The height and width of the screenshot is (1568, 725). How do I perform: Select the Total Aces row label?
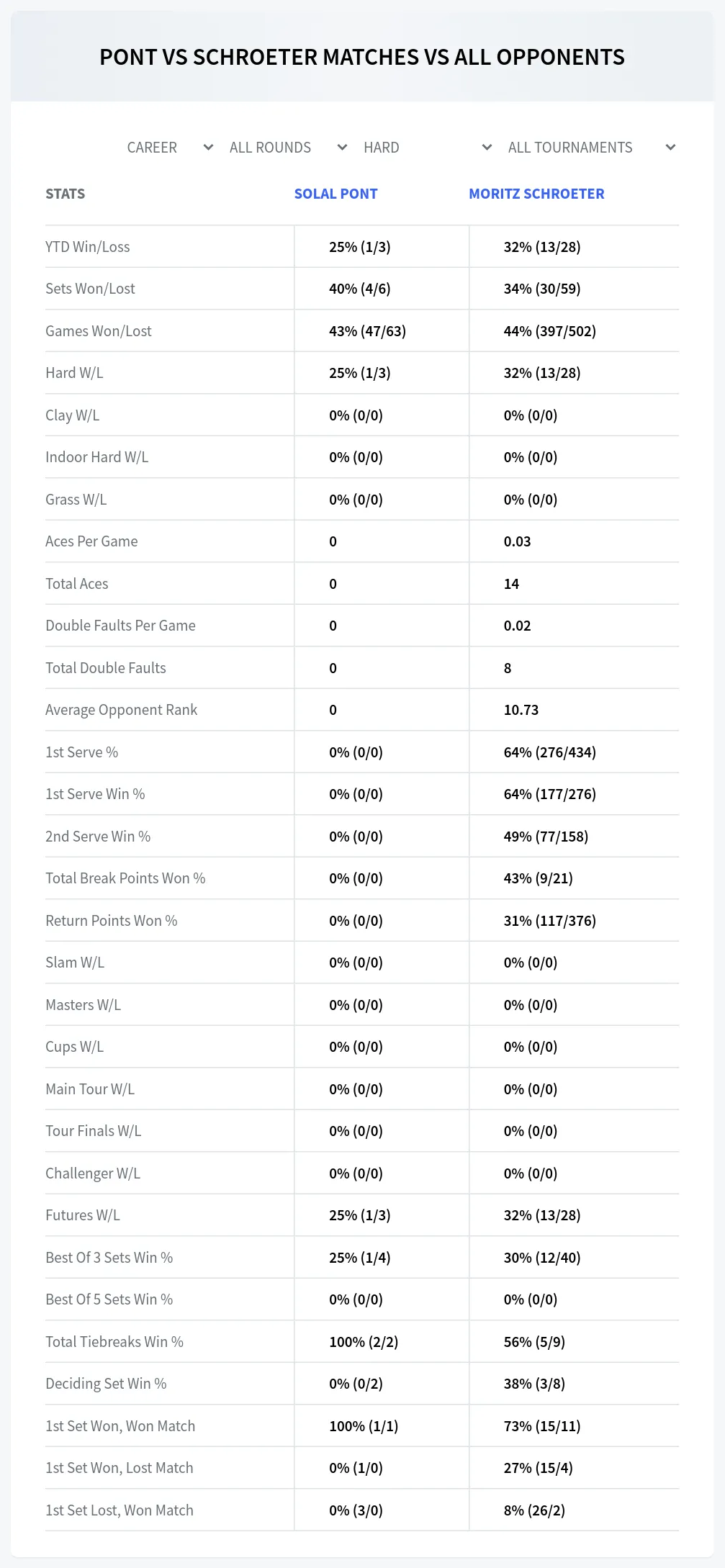click(x=77, y=584)
